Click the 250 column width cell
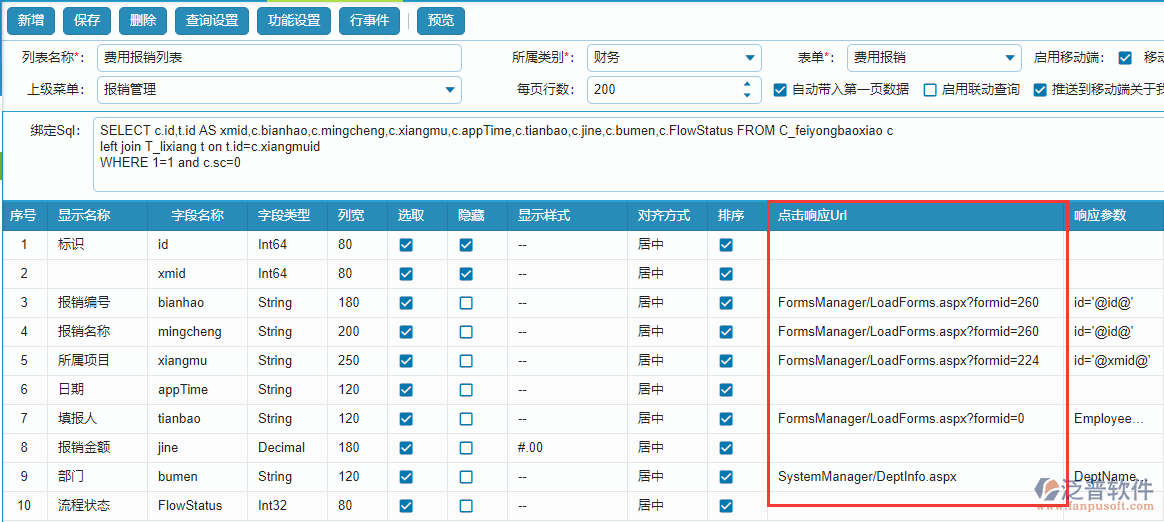1164x522 pixels. coord(358,360)
